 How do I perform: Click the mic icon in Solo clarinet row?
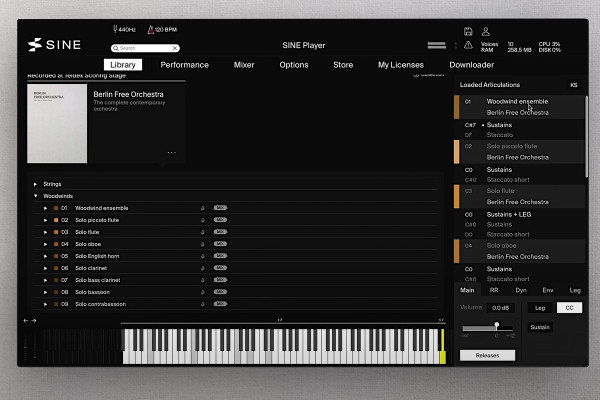203,268
